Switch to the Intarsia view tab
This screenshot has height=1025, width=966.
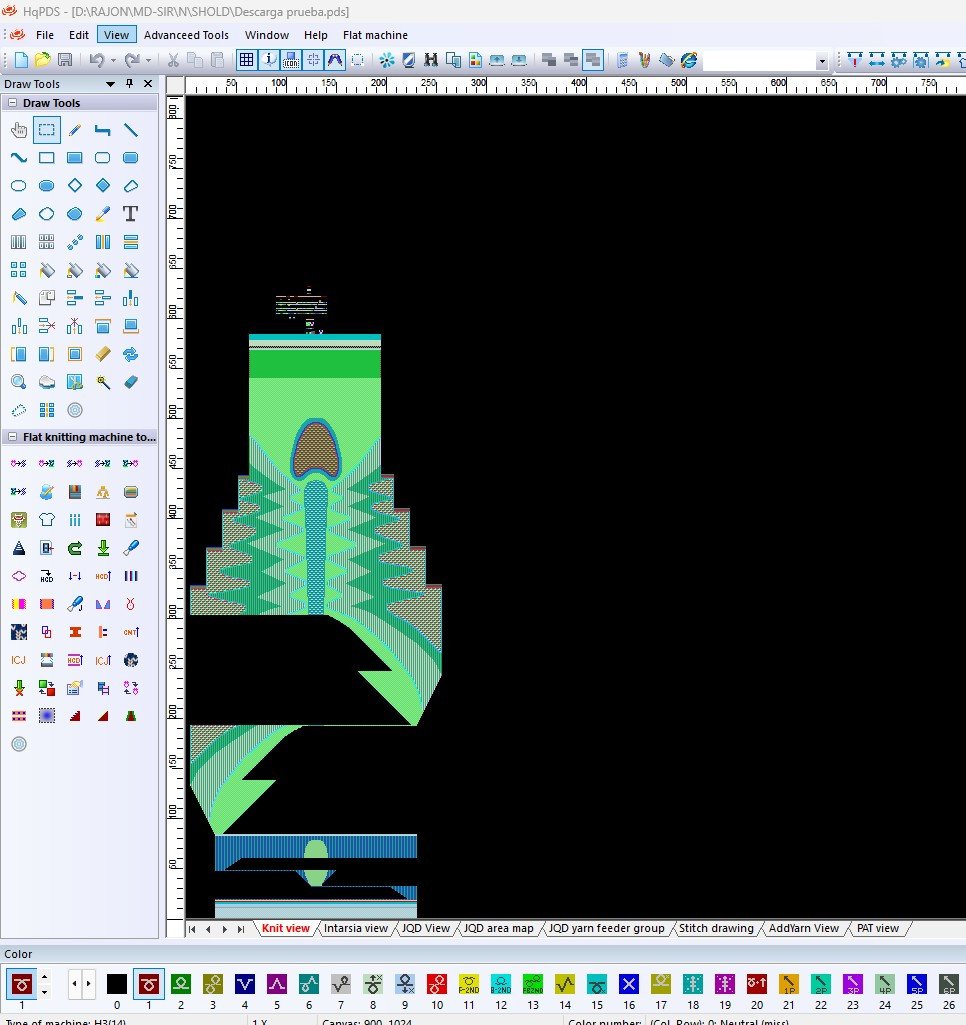pyautogui.click(x=355, y=929)
